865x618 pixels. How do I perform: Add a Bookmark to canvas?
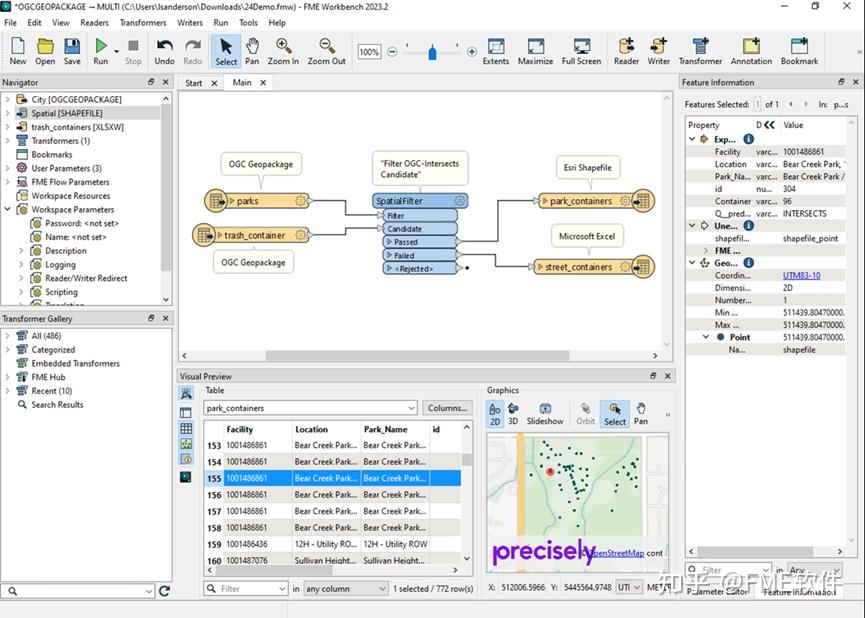click(x=799, y=51)
